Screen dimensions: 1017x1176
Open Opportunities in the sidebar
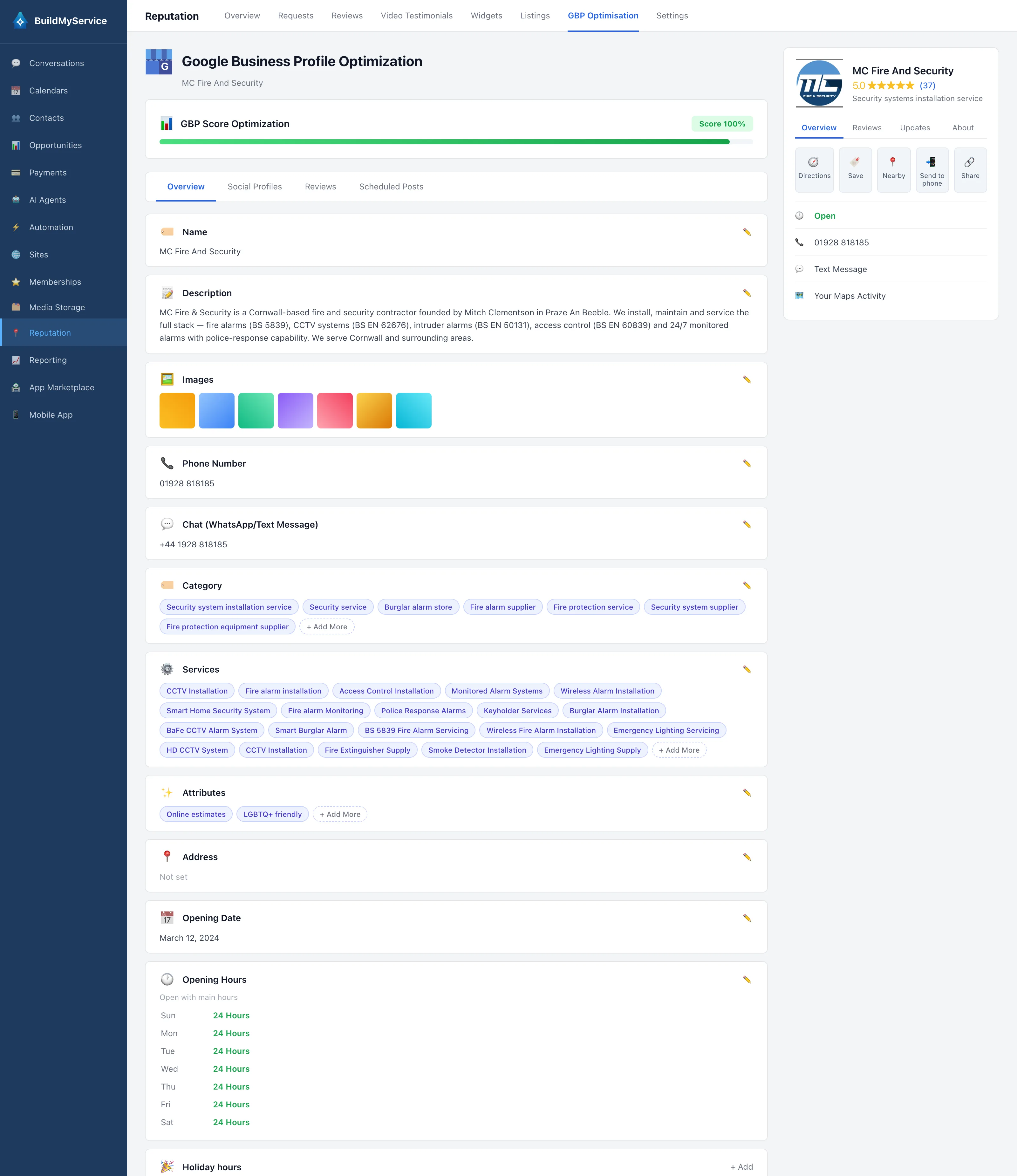coord(64,145)
